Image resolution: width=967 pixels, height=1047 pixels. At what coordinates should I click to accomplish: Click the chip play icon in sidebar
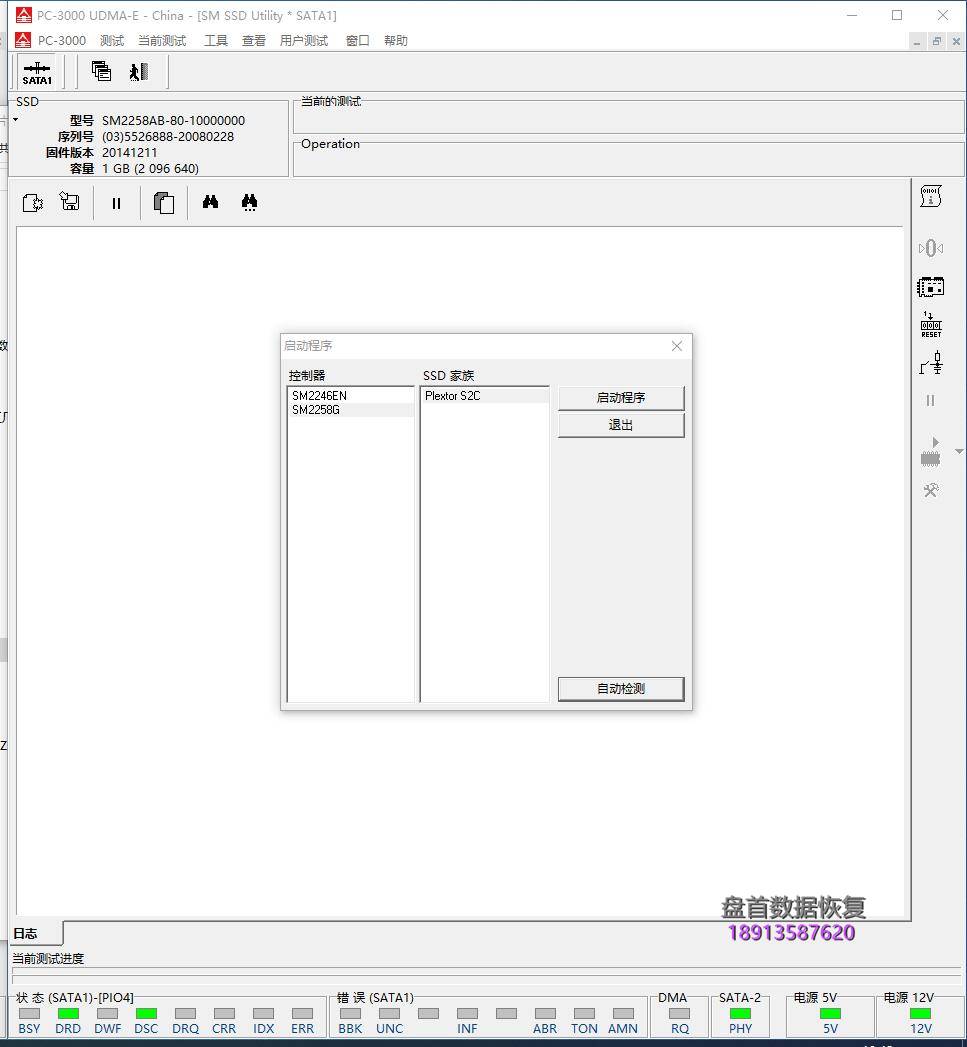(930, 451)
